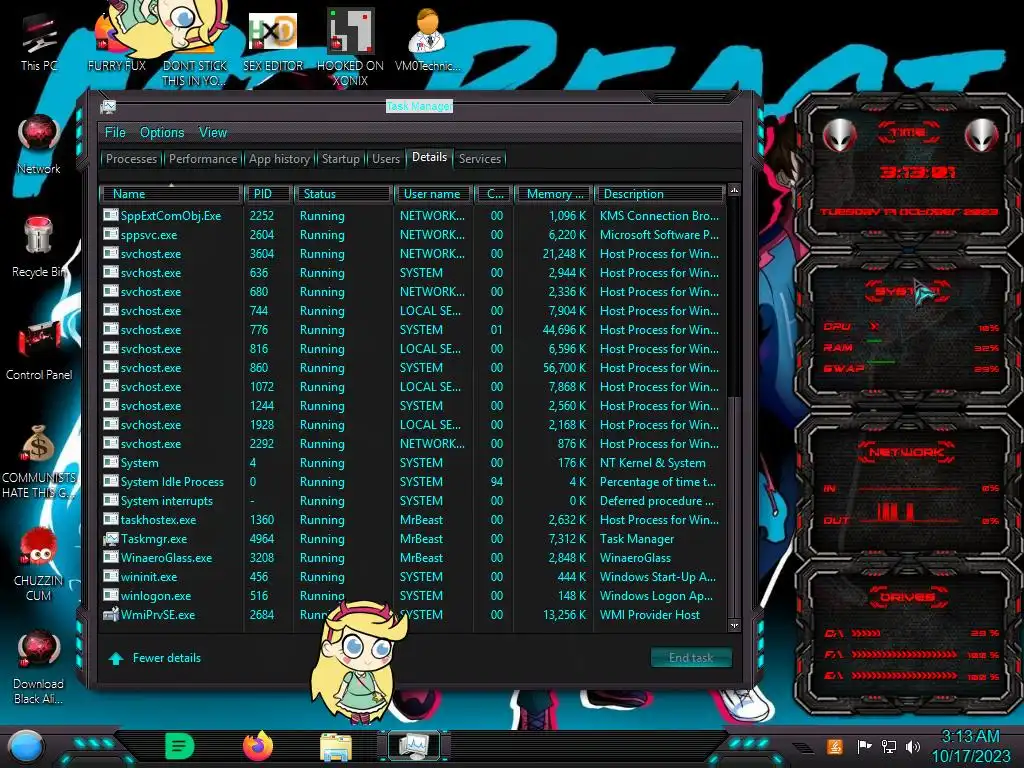Sort by the Memory column header
1024x768 pixels.
(554, 194)
